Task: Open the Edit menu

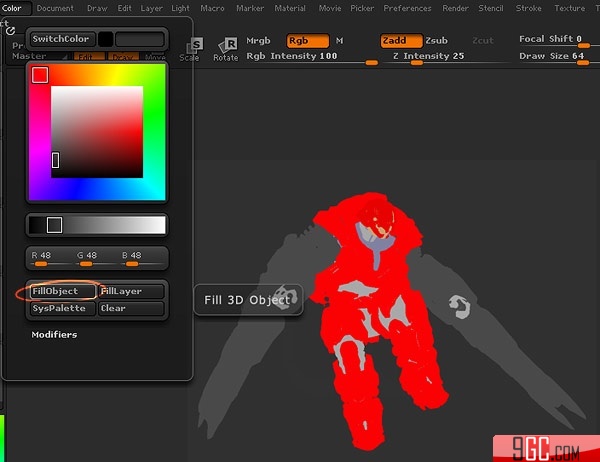Action: tap(124, 8)
